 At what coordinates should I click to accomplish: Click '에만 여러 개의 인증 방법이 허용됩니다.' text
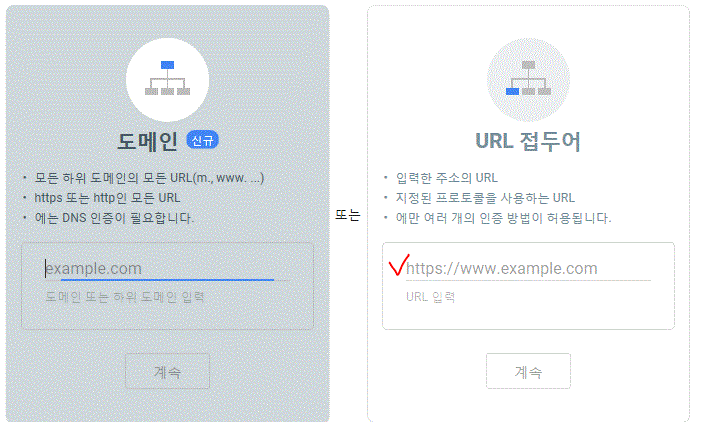pos(503,218)
